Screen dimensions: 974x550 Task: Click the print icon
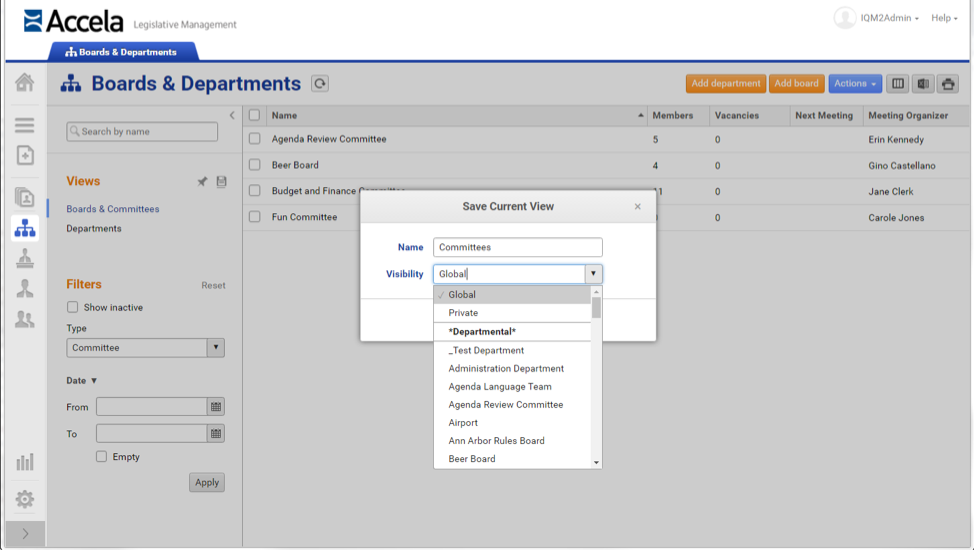[x=948, y=83]
